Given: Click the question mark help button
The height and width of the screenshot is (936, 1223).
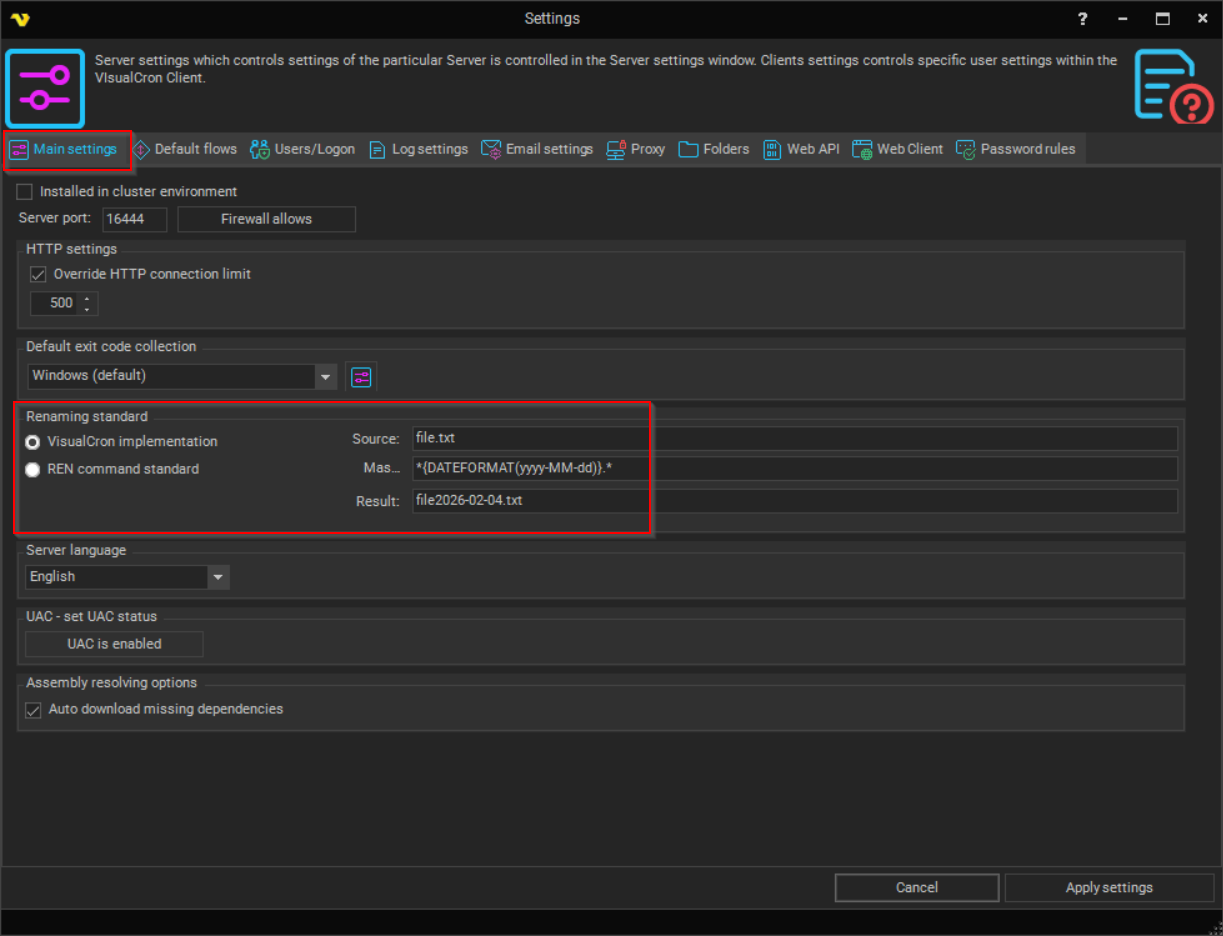Looking at the screenshot, I should [x=1082, y=19].
